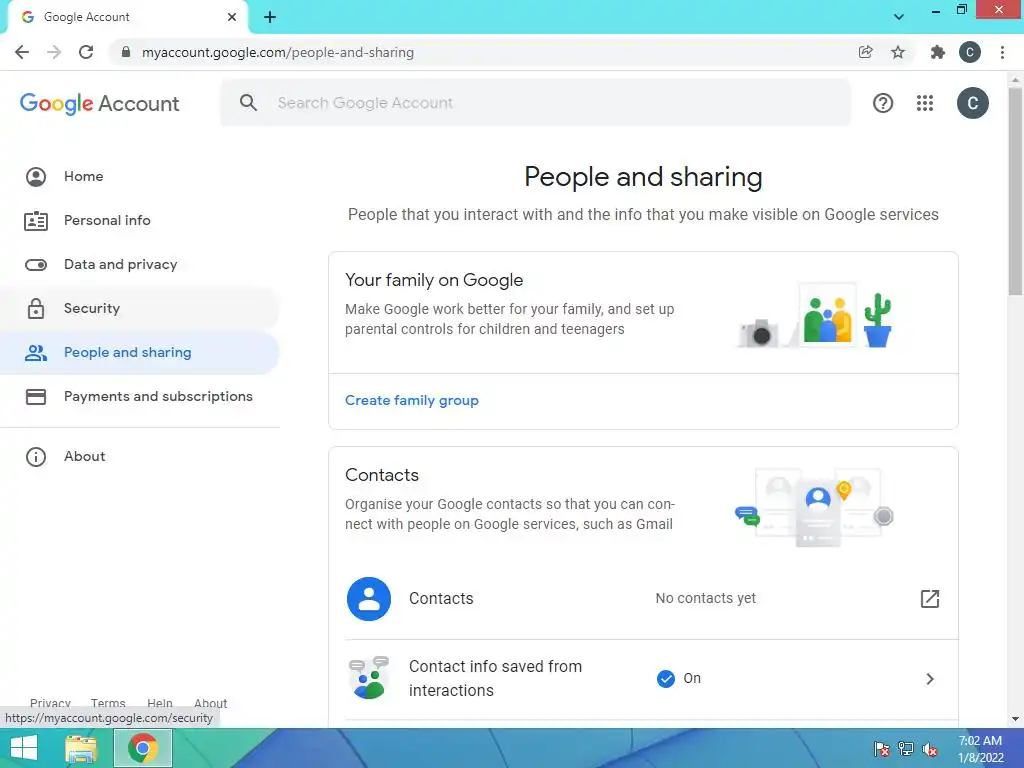The height and width of the screenshot is (768, 1024).
Task: Open the Google apps grid
Action: pyautogui.click(x=925, y=103)
